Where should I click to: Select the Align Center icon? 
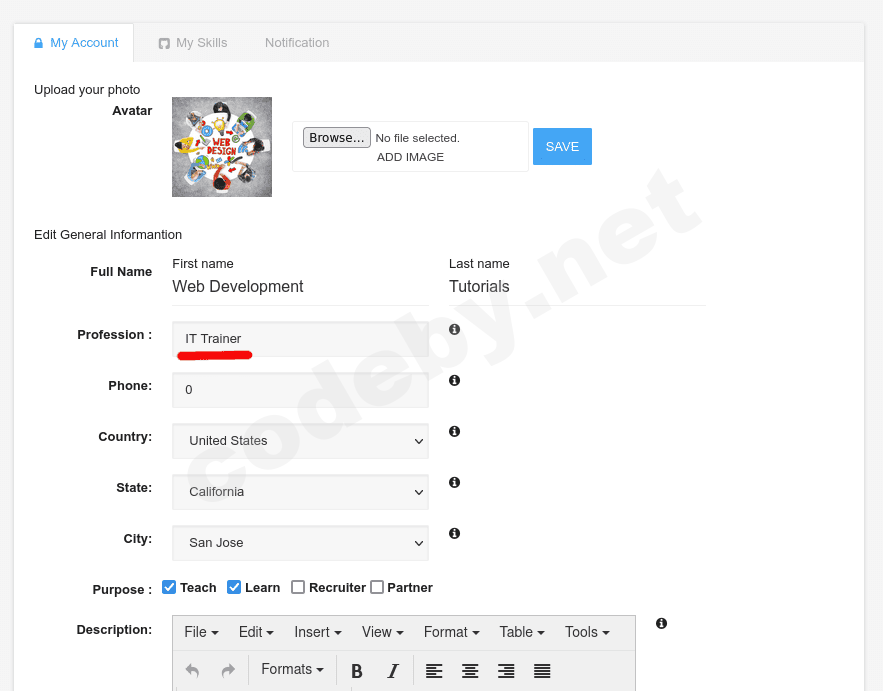point(470,670)
